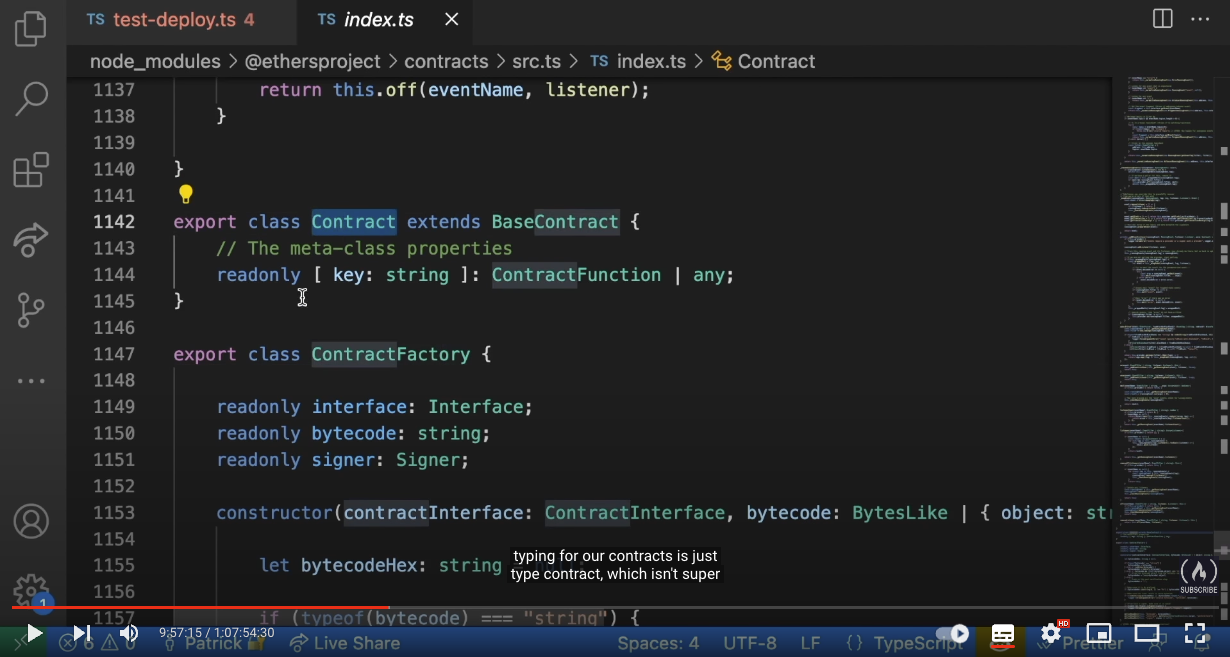Click the highlighted Contract class name
Viewport: 1230px width, 657px height.
[354, 222]
